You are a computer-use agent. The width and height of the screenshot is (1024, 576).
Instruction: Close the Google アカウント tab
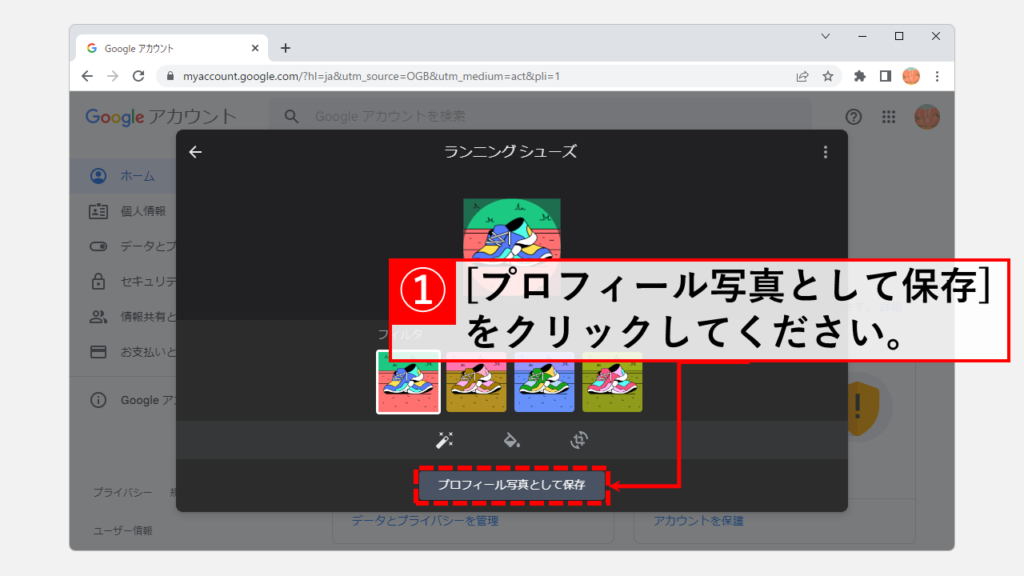[255, 48]
